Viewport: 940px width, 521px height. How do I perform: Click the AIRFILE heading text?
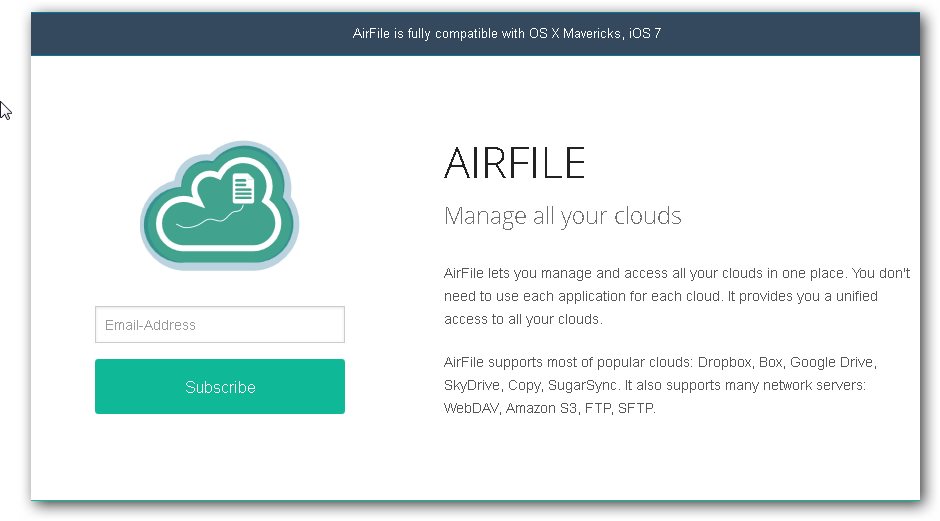514,163
